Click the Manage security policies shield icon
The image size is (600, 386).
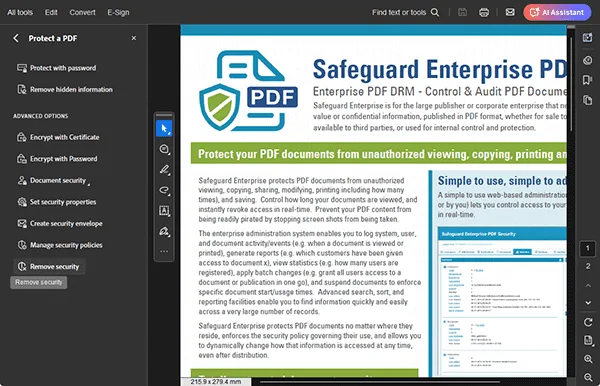[22, 245]
